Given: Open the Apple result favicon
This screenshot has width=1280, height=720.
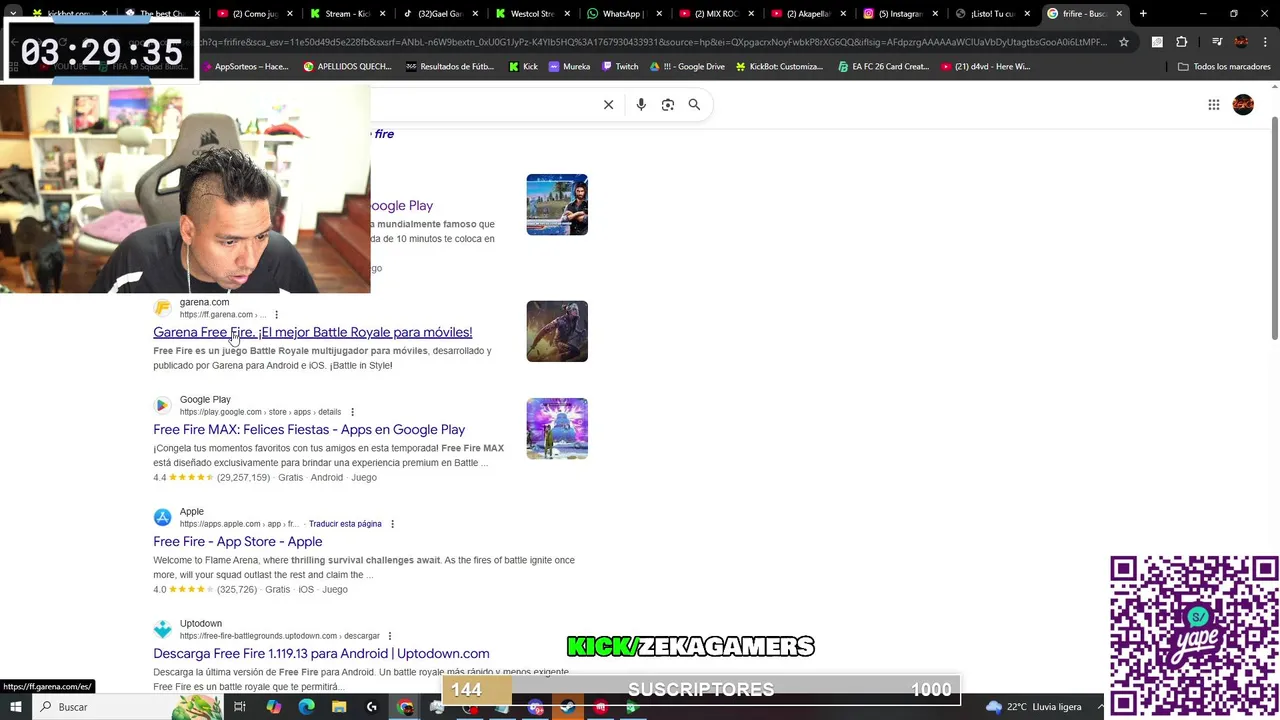Looking at the screenshot, I should (x=162, y=517).
